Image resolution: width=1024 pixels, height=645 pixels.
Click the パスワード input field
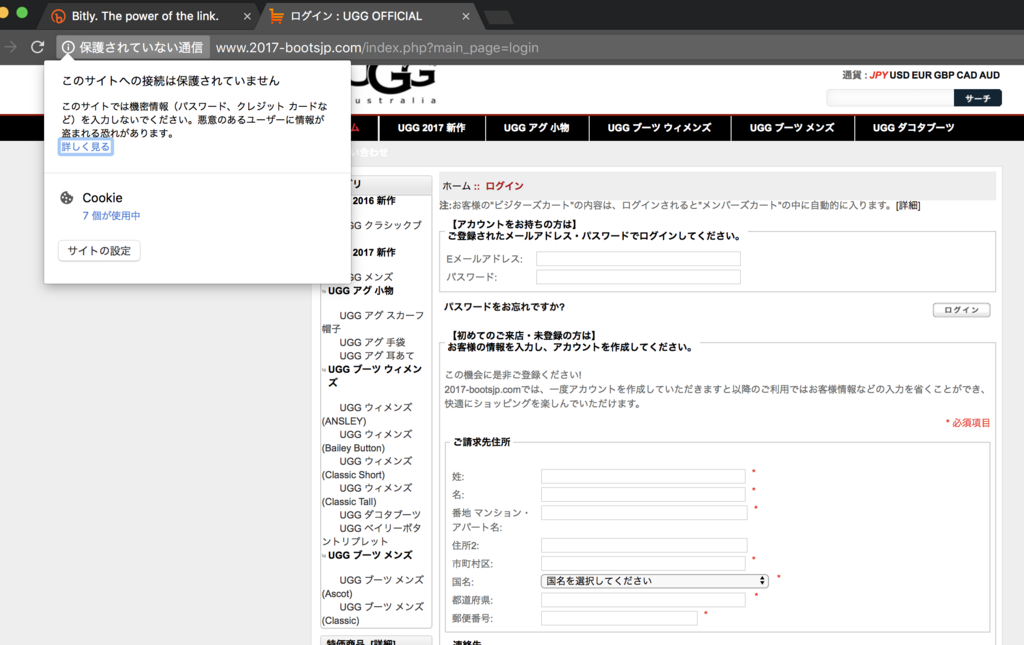pyautogui.click(x=638, y=277)
